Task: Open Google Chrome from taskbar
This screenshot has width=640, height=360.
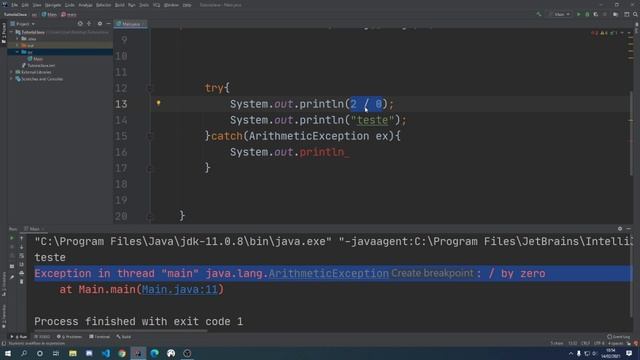Action: [122, 353]
